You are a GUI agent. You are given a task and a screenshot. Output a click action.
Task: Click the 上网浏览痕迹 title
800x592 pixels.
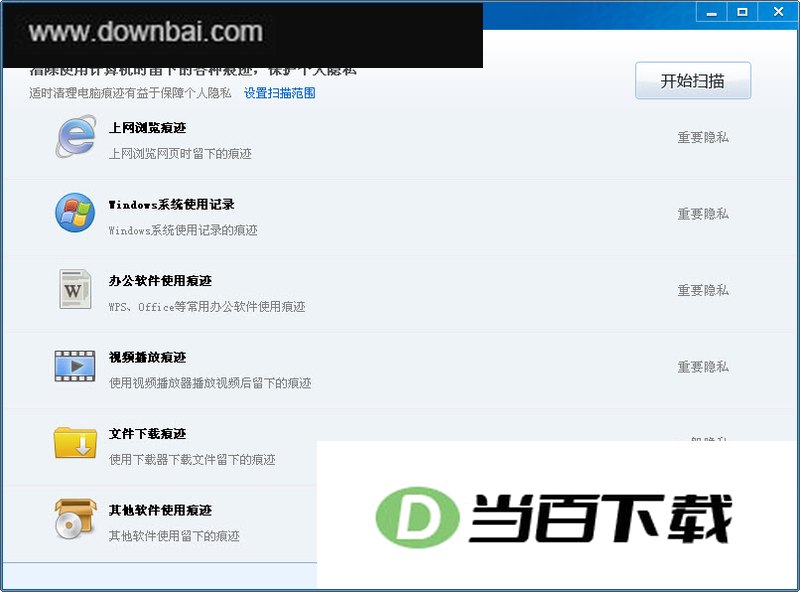pyautogui.click(x=147, y=128)
